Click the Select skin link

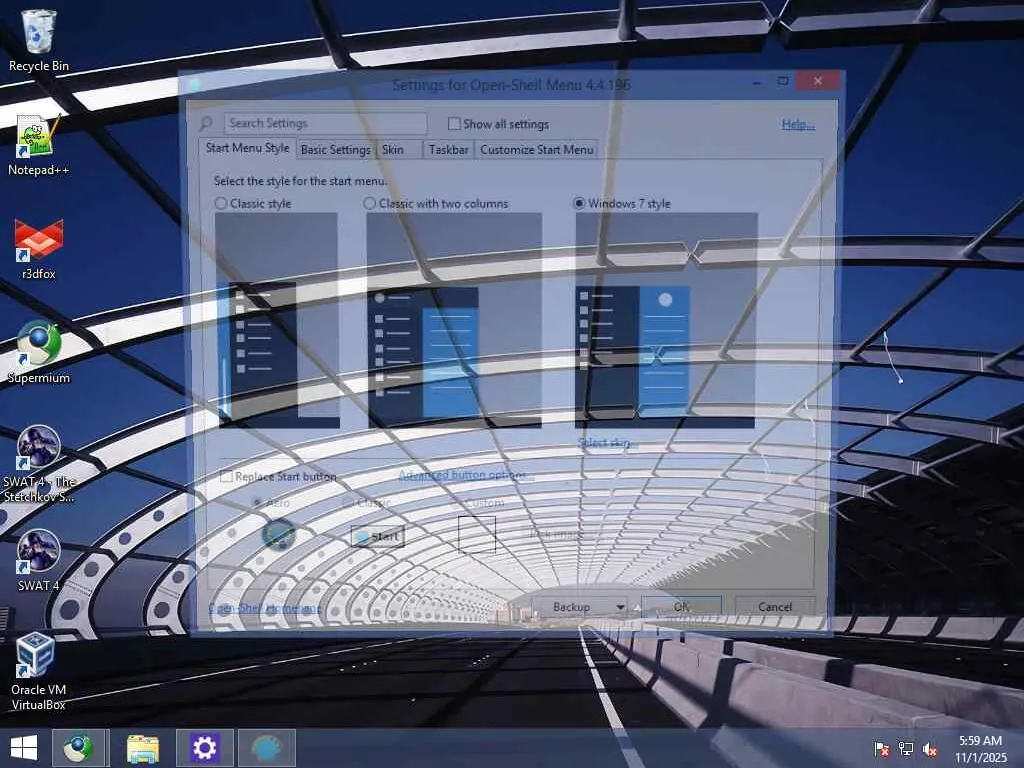tap(607, 443)
